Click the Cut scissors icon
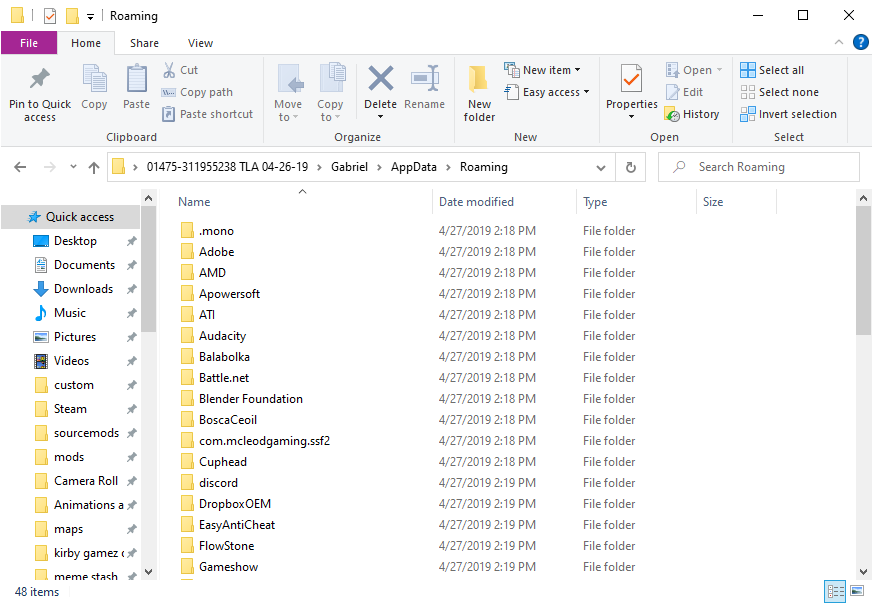Viewport: 873px width, 604px height. tap(169, 70)
